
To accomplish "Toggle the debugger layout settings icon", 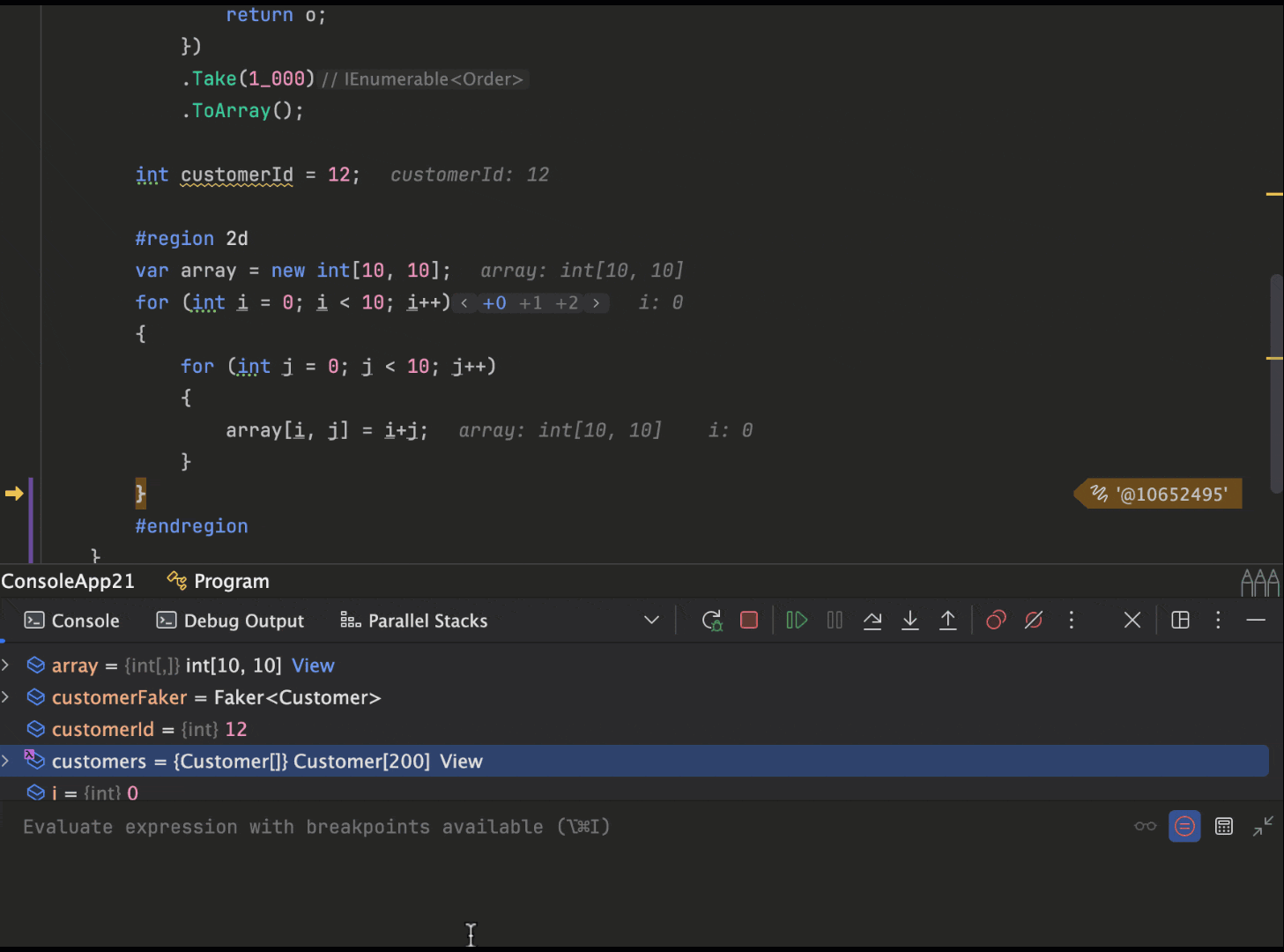I will [1181, 621].
